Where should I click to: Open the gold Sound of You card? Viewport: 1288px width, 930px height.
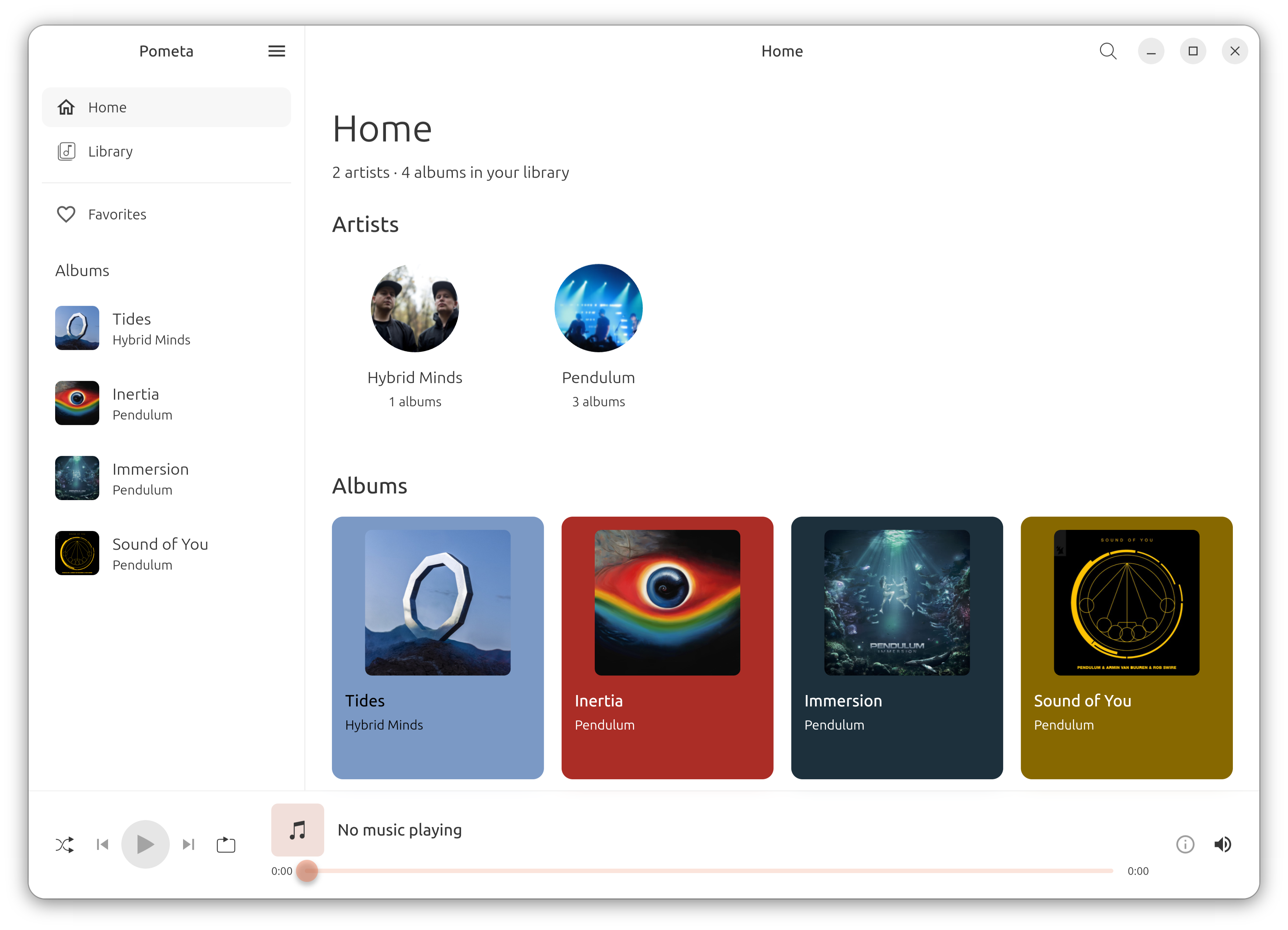[x=1127, y=648]
